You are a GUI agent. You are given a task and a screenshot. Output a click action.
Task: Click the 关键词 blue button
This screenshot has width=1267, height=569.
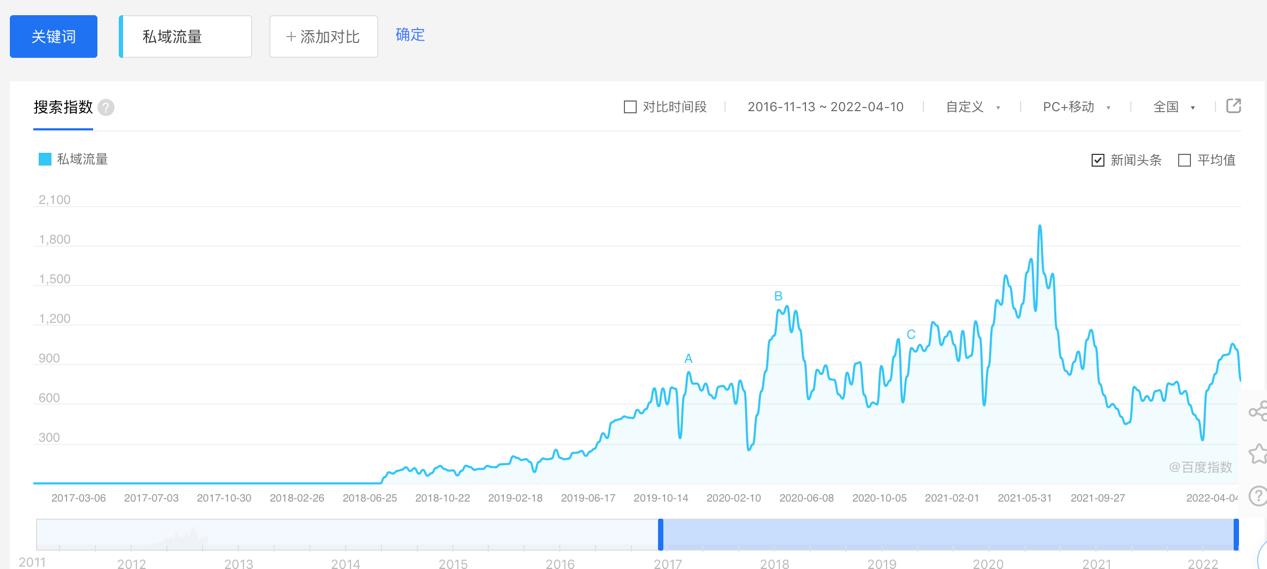click(54, 37)
